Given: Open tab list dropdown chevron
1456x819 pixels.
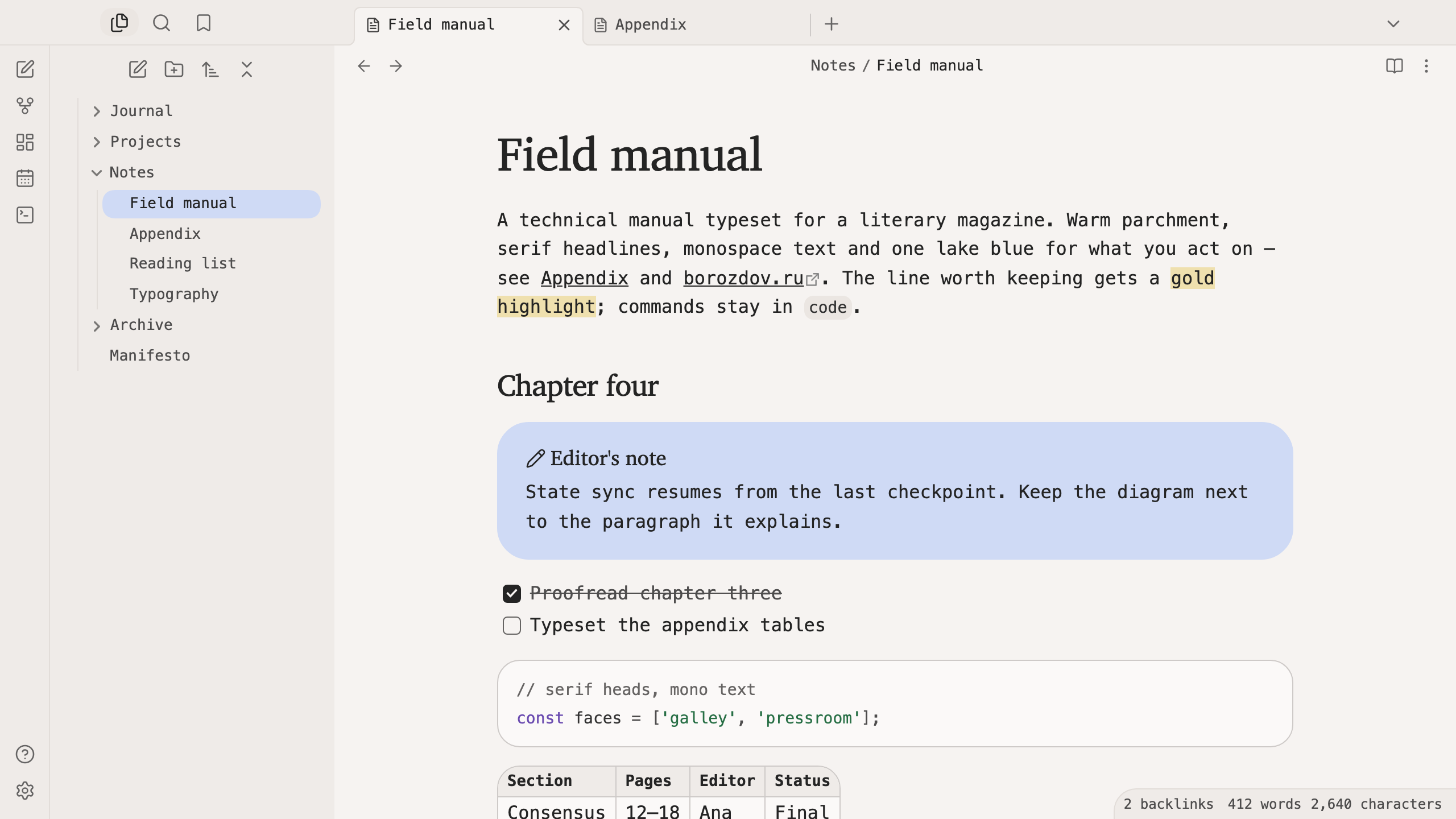Looking at the screenshot, I should point(1393,24).
